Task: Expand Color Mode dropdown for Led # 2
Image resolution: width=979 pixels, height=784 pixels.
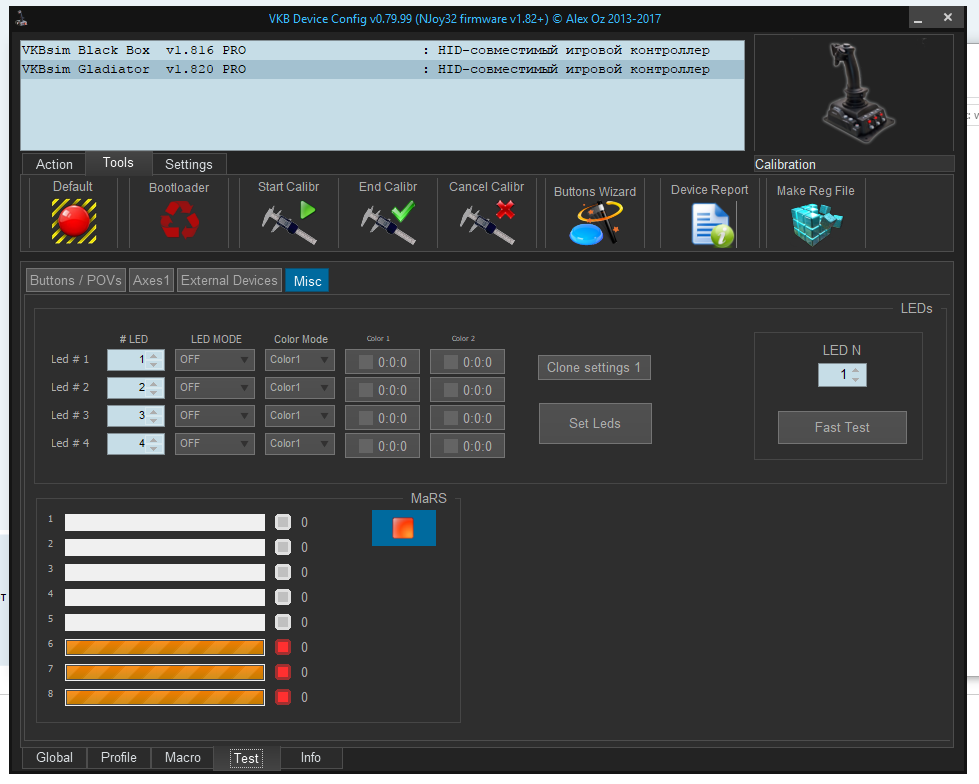Action: pyautogui.click(x=300, y=388)
